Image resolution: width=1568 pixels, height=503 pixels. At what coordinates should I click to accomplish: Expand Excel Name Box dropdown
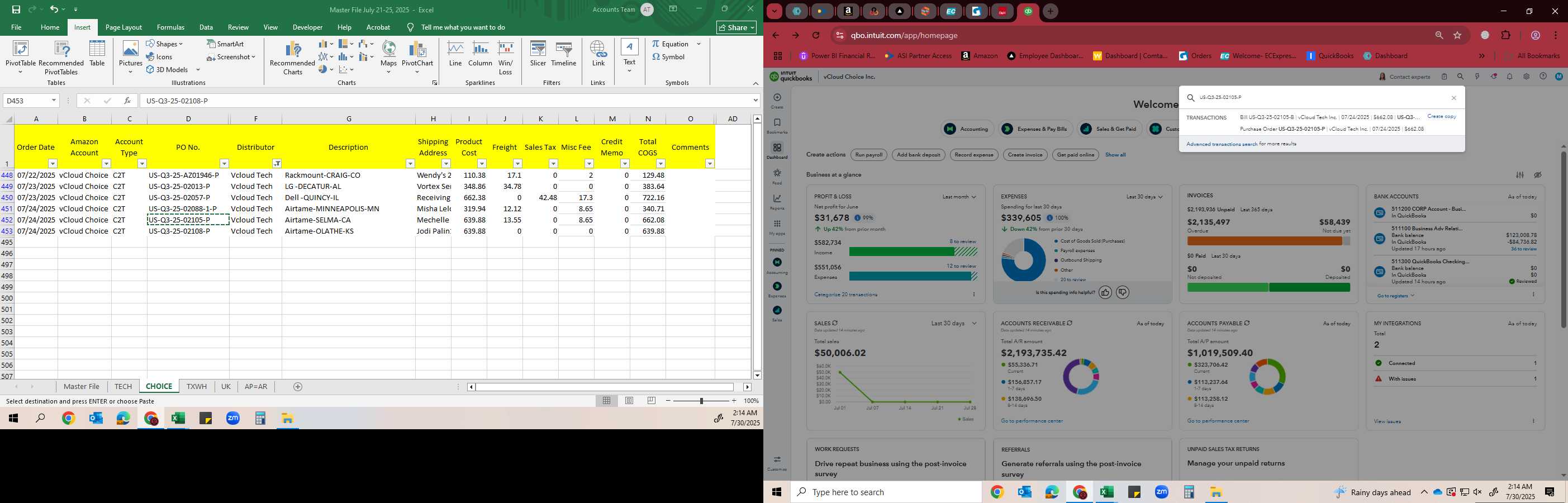click(54, 101)
